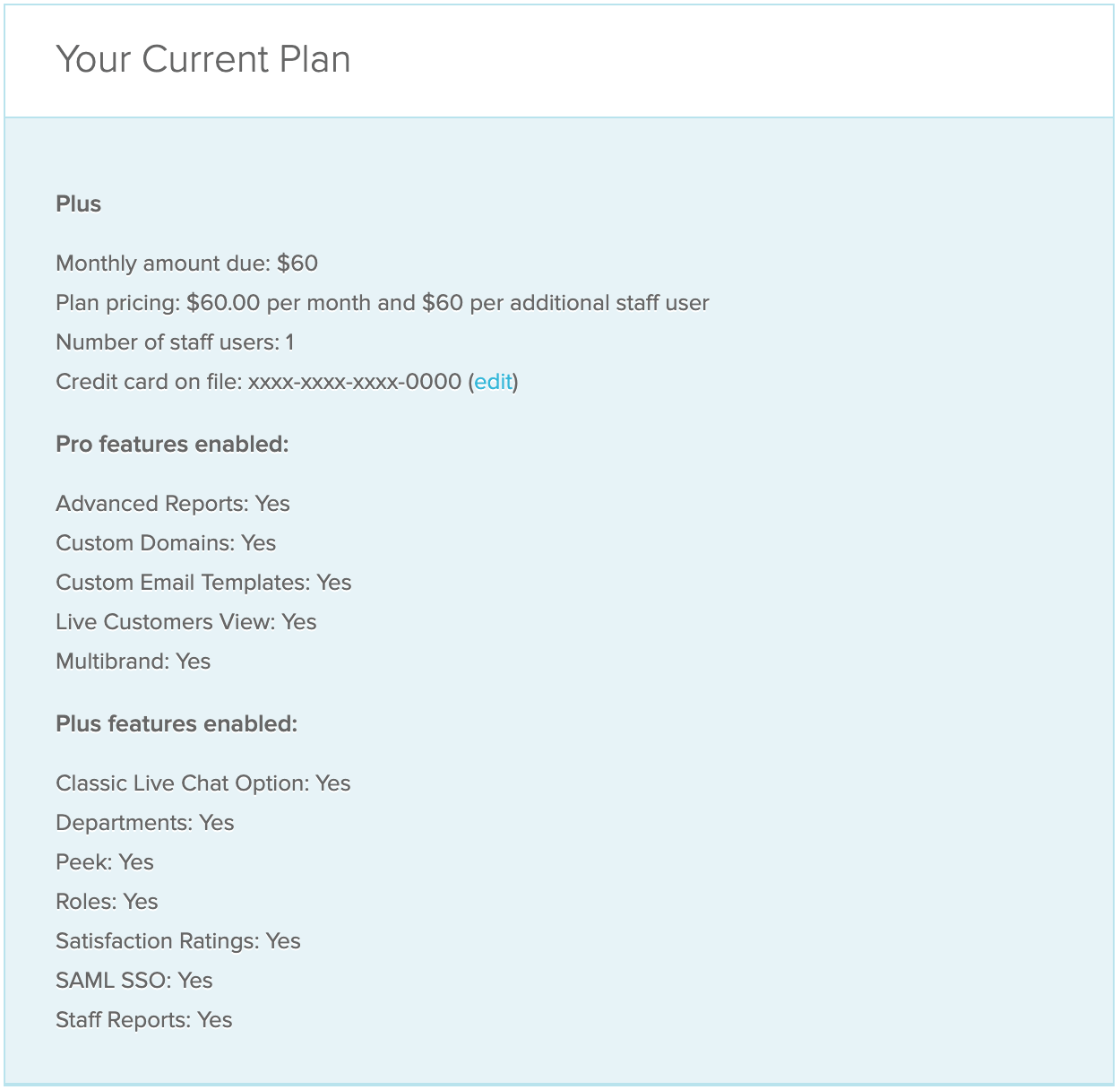This screenshot has height=1090, width=1120.
Task: Click the "Your Current Plan" heading
Action: click(203, 60)
